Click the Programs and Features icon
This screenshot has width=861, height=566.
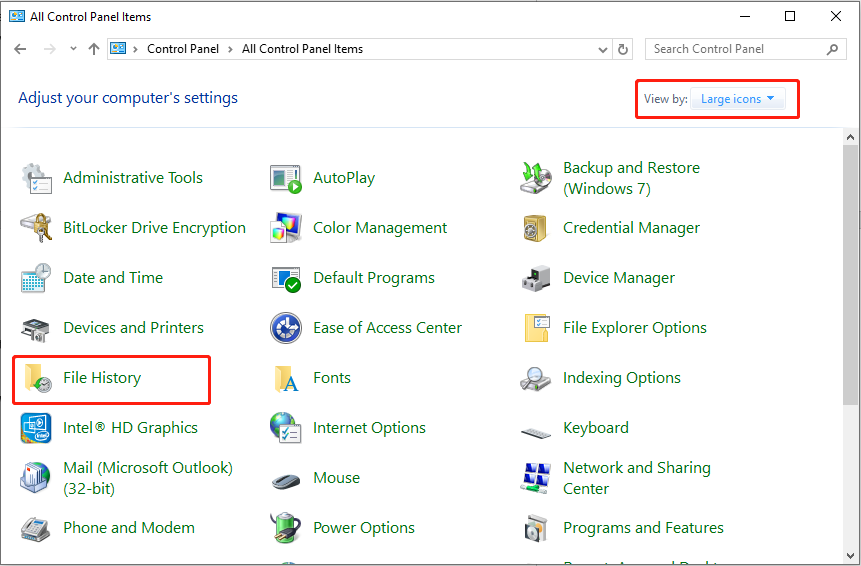pyautogui.click(x=536, y=528)
